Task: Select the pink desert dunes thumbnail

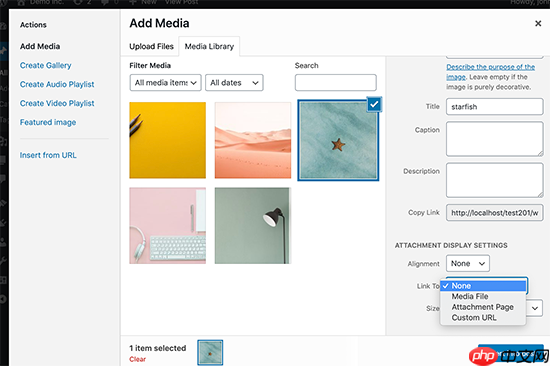Action: [253, 140]
